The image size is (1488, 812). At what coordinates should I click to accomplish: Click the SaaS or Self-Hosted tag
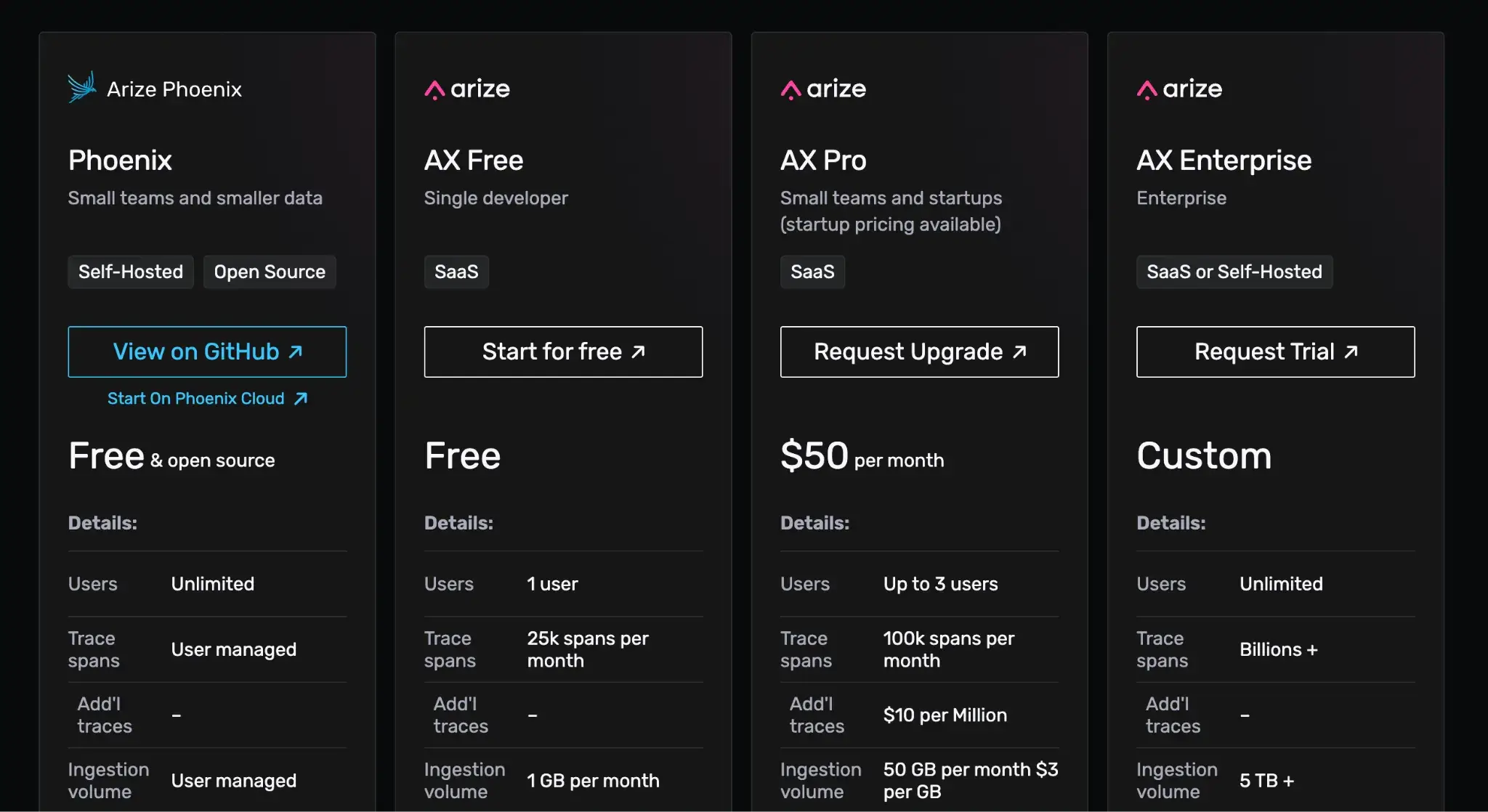[1234, 272]
